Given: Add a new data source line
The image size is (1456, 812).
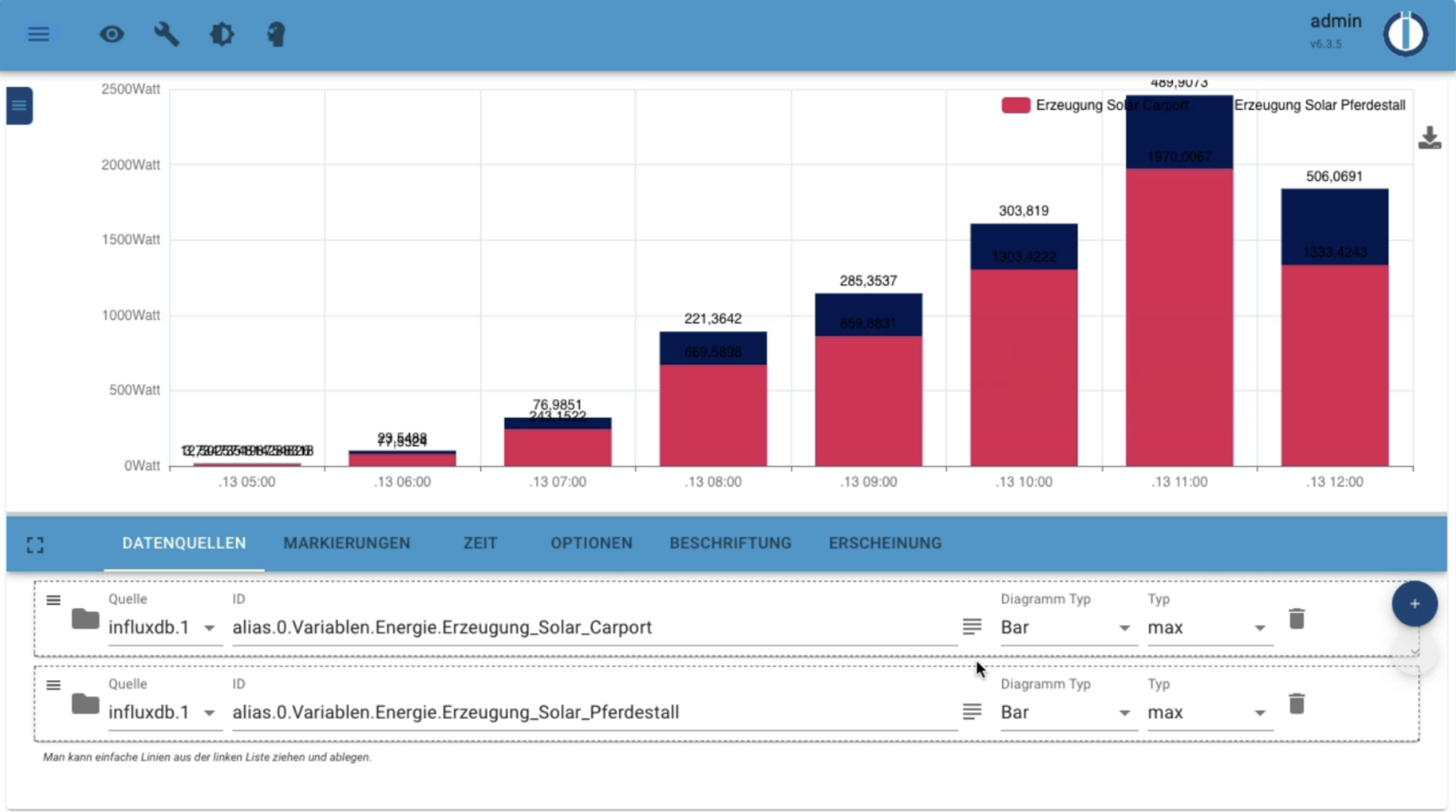Looking at the screenshot, I should (1414, 604).
